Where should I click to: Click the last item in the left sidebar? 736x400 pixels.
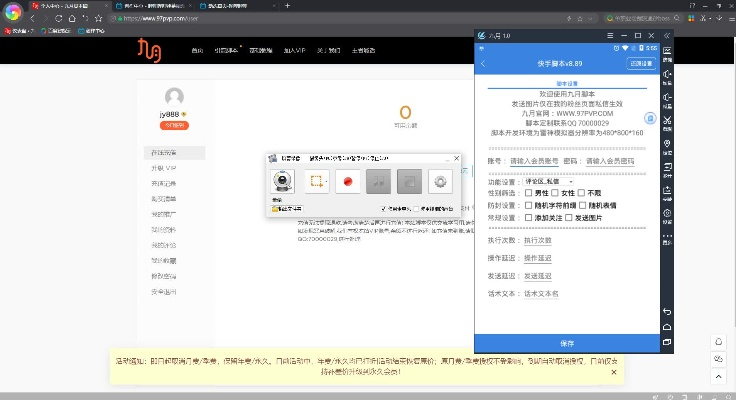163,292
